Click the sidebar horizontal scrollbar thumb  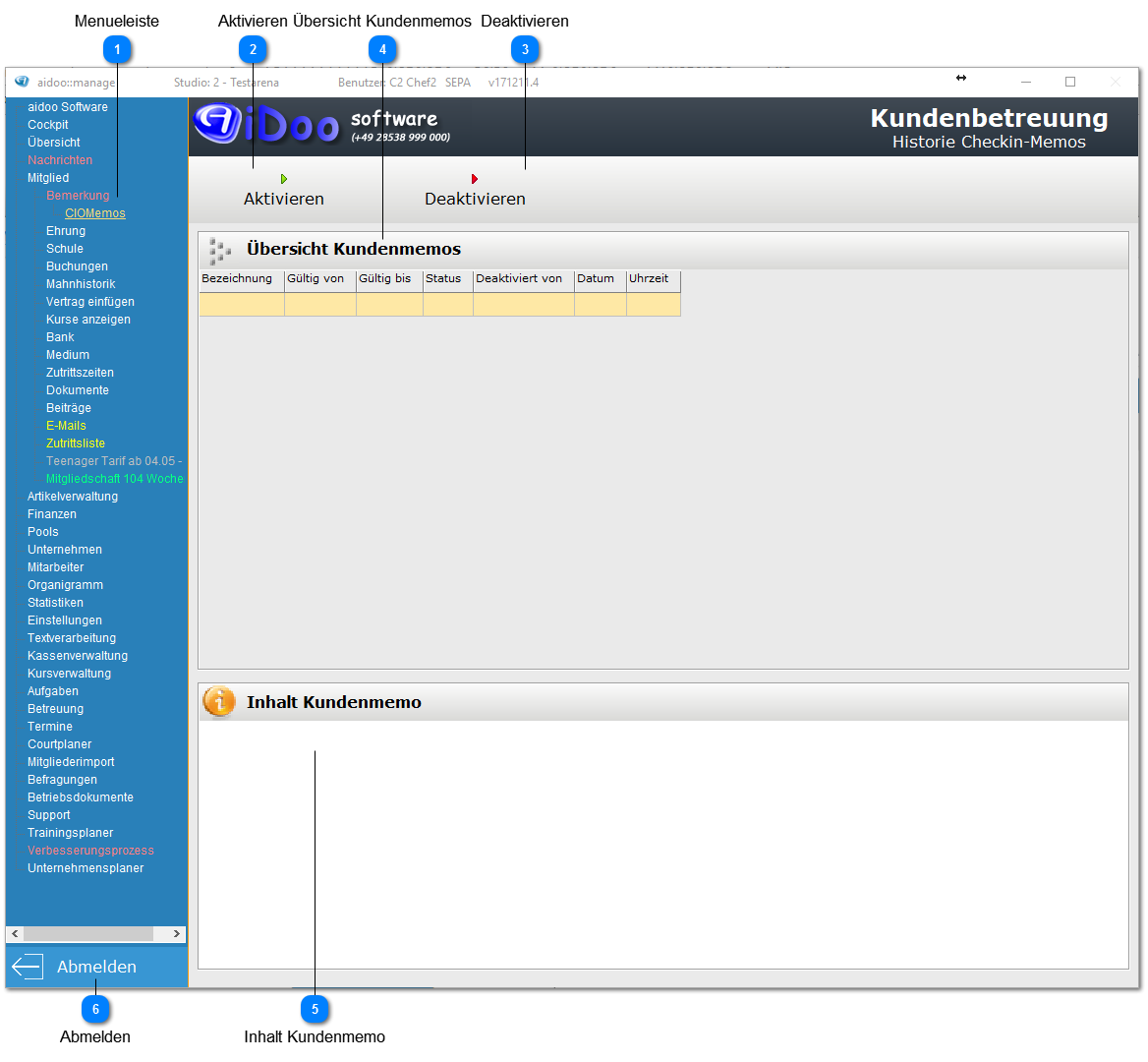(x=88, y=934)
